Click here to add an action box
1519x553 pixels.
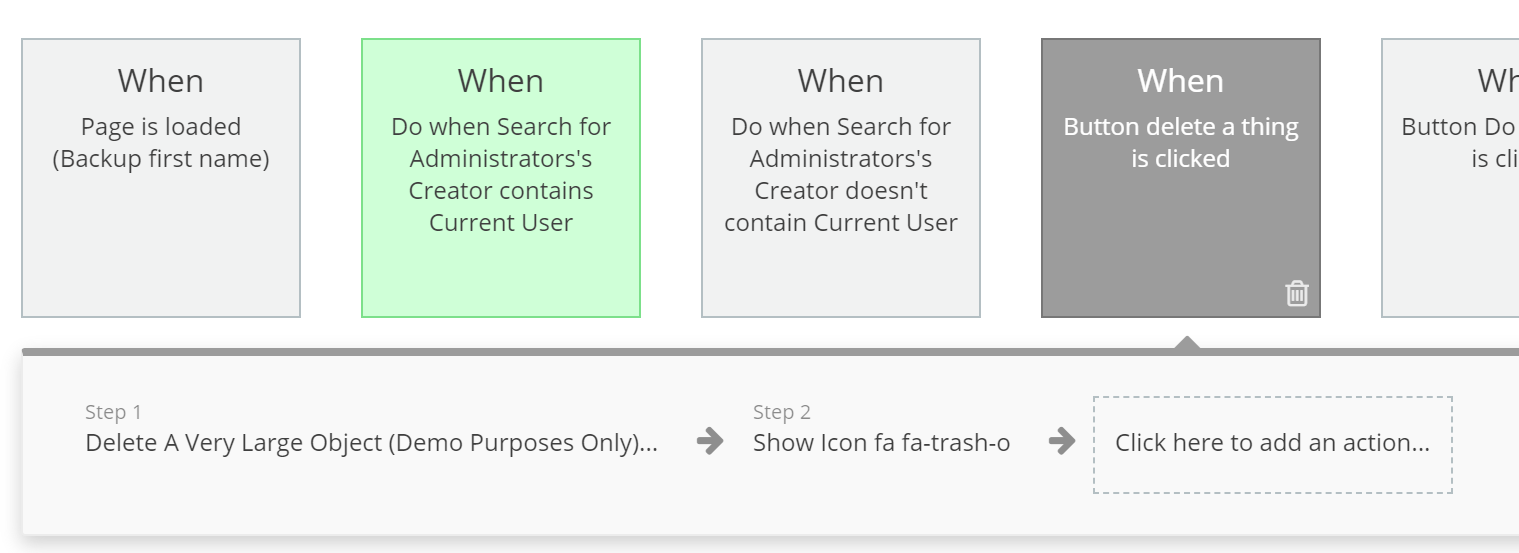(x=1273, y=444)
